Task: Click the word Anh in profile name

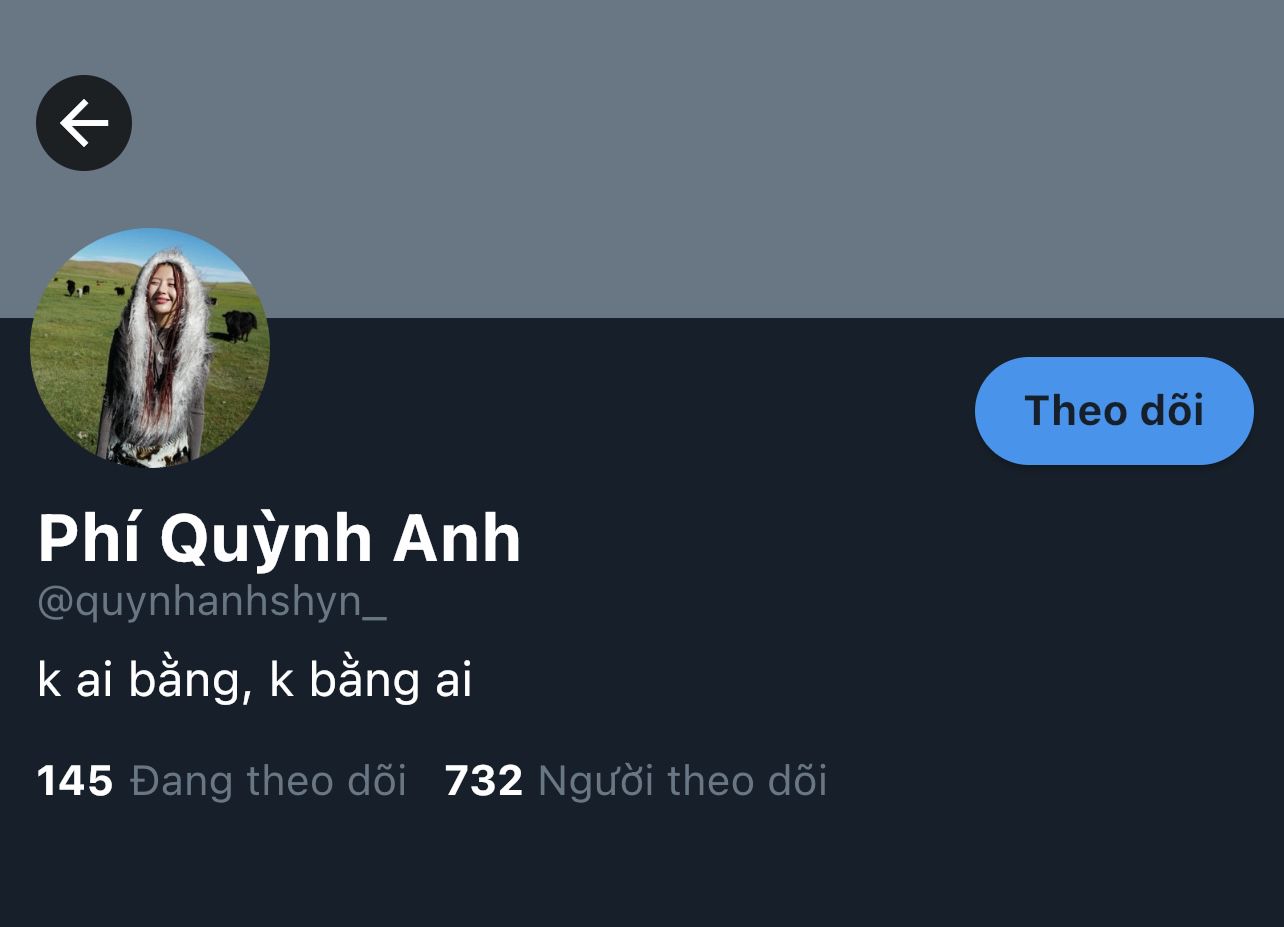Action: tap(457, 540)
